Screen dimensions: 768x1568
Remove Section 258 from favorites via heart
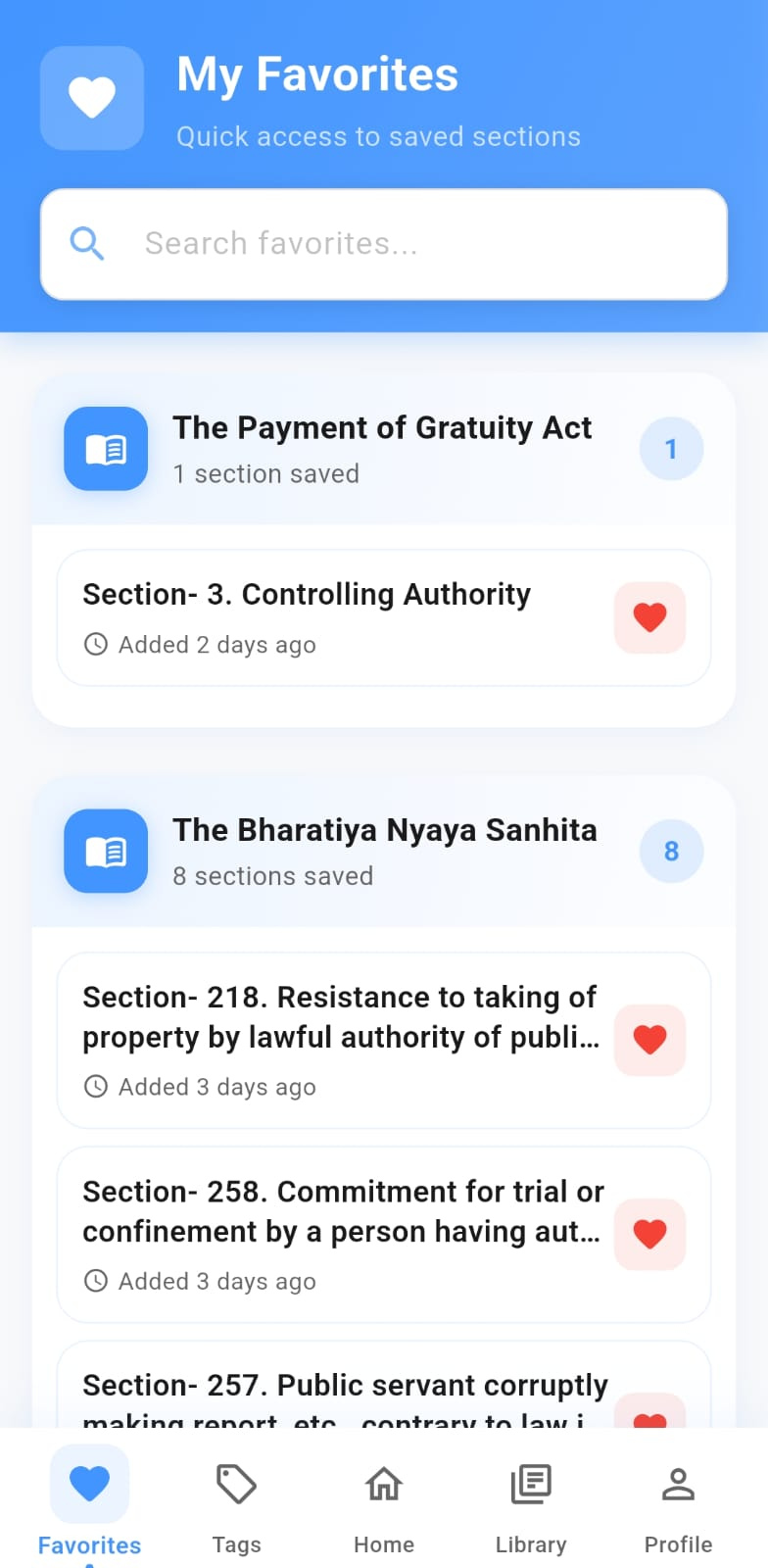click(x=649, y=1234)
